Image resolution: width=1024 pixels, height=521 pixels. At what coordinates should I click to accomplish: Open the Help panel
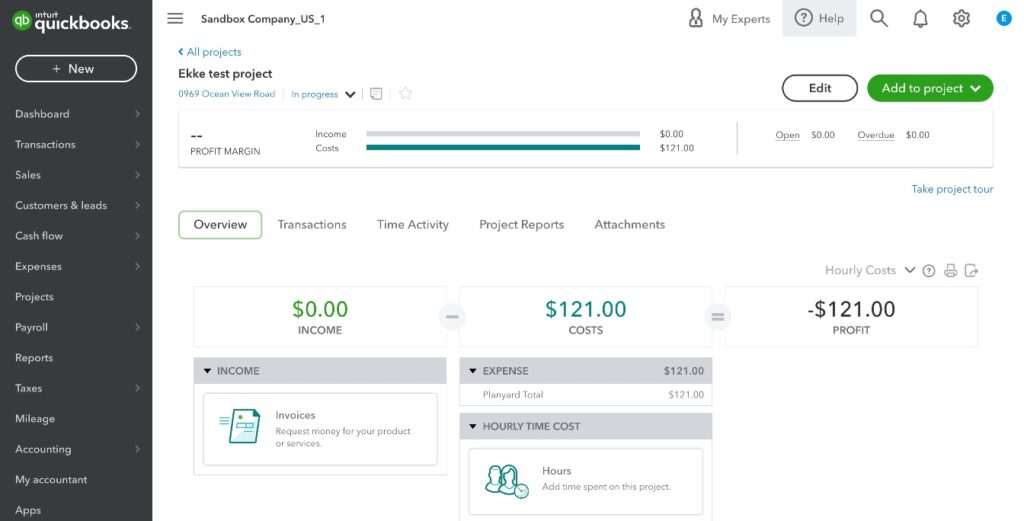point(819,18)
